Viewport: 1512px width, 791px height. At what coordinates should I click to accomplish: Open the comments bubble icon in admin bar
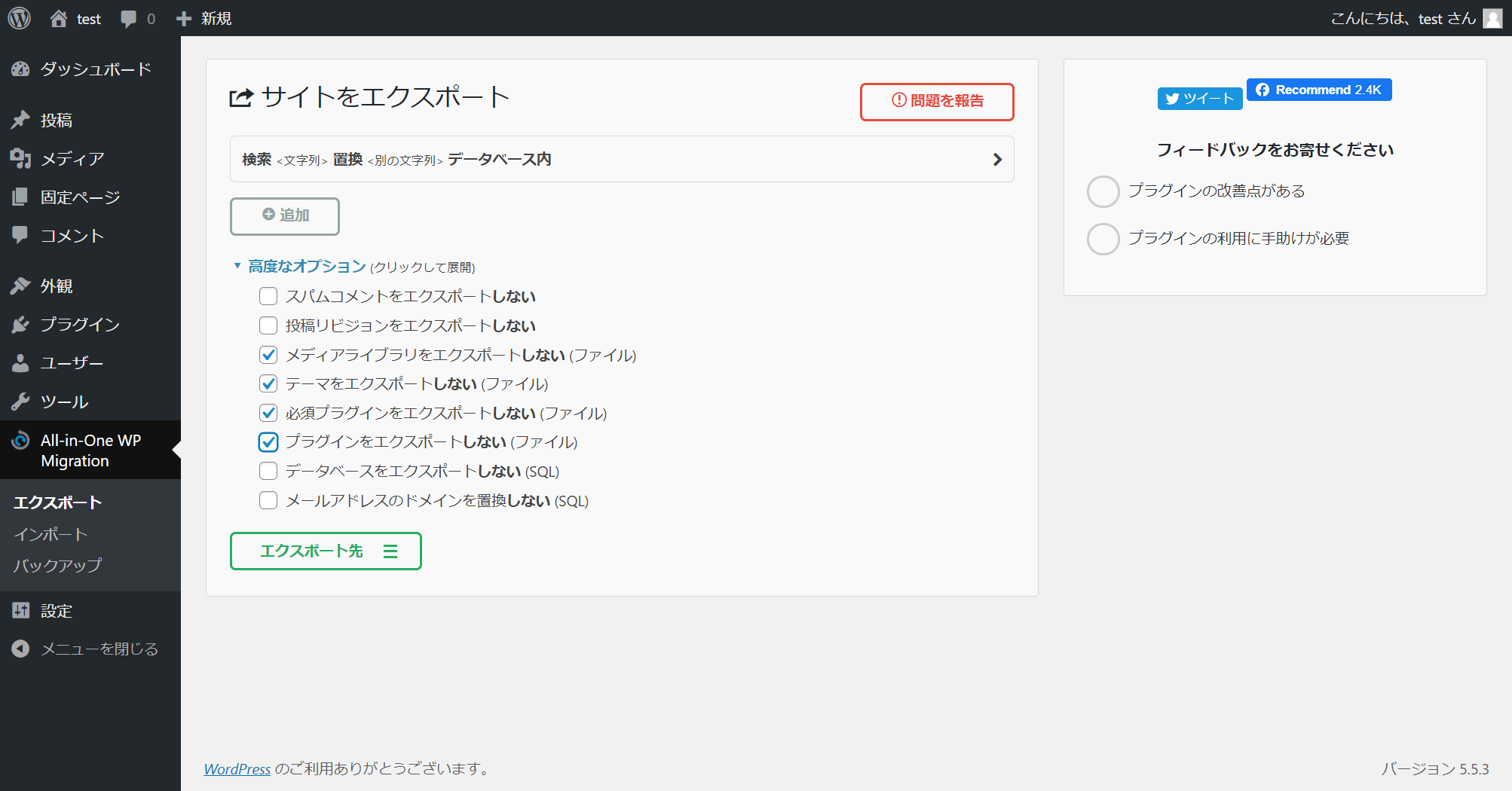[x=129, y=19]
